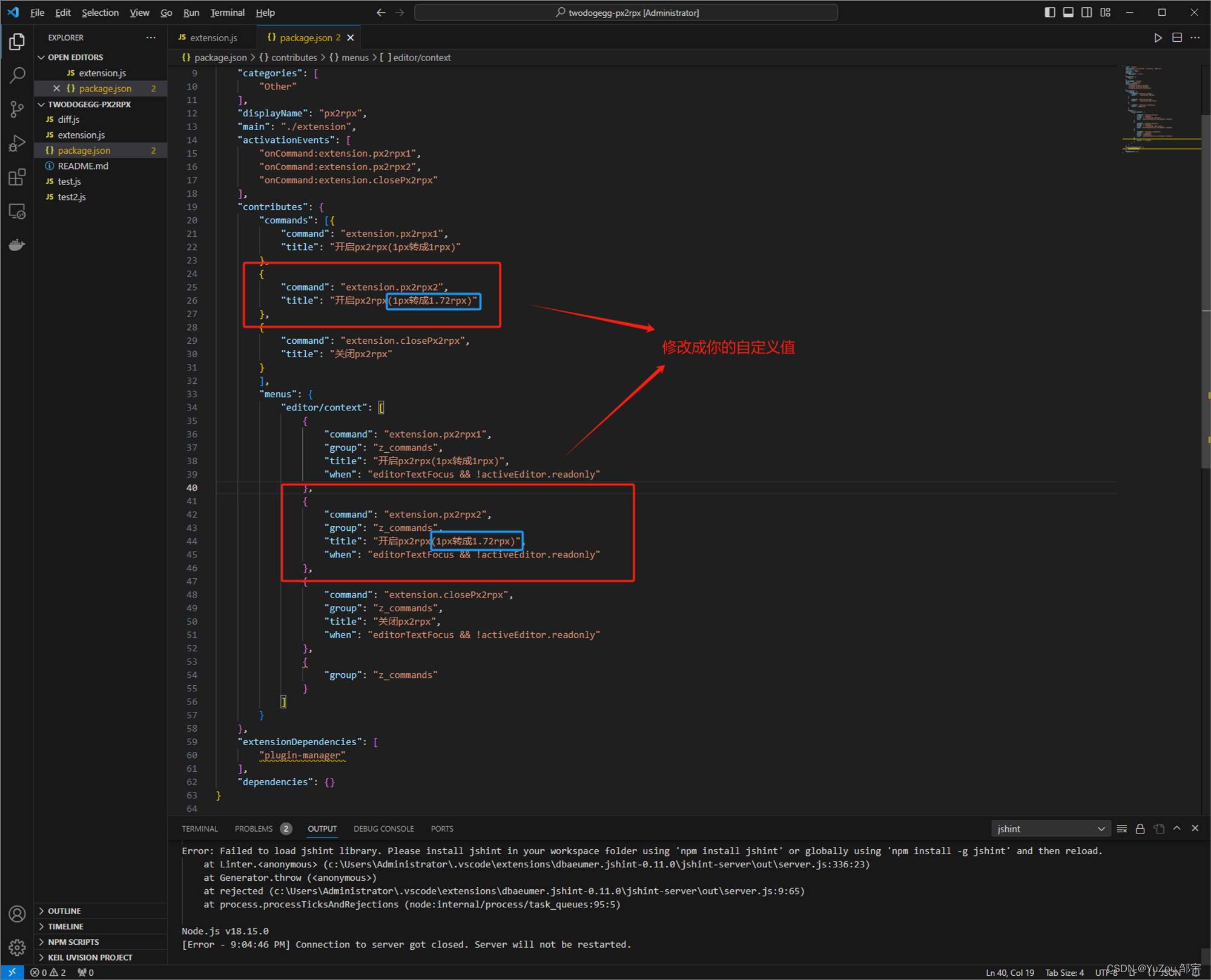Open the File menu
1211x980 pixels.
[x=38, y=13]
